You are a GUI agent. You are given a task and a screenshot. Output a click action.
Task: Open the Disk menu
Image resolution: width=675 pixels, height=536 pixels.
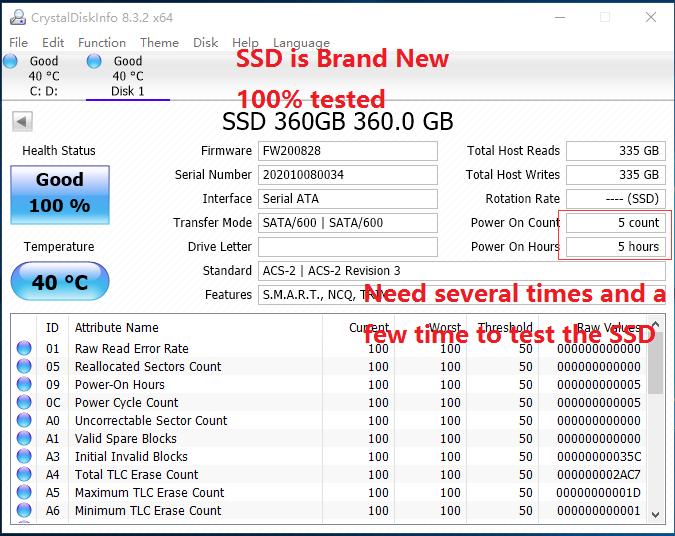pos(205,43)
